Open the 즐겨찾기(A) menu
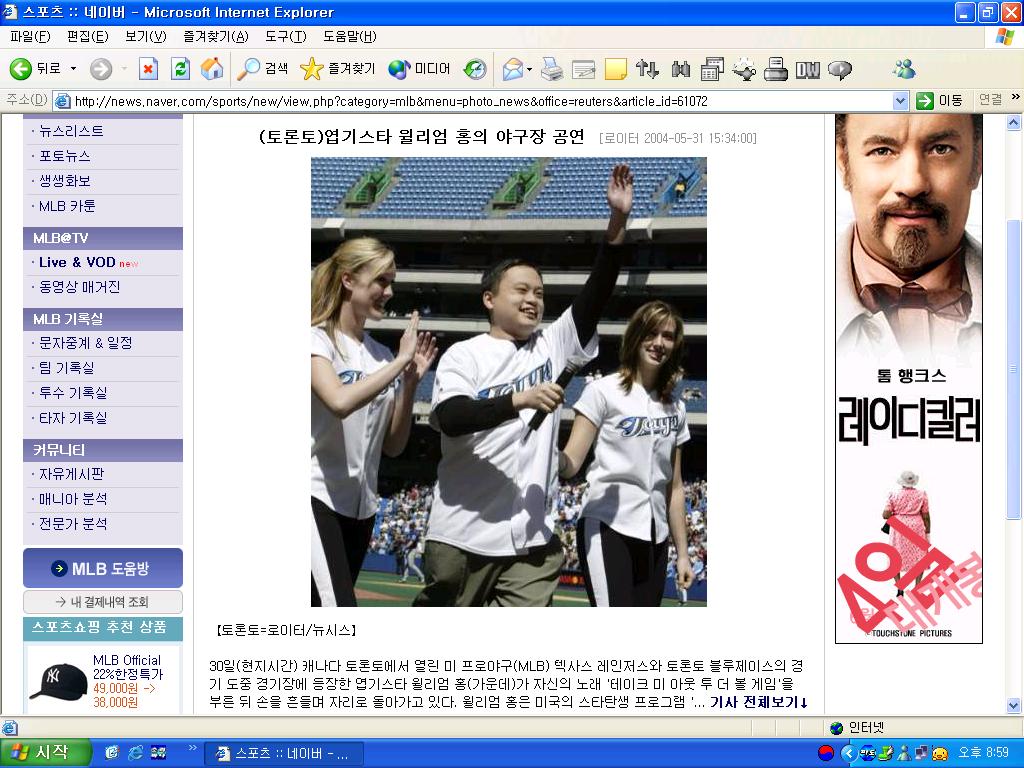The image size is (1024, 768). click(215, 37)
